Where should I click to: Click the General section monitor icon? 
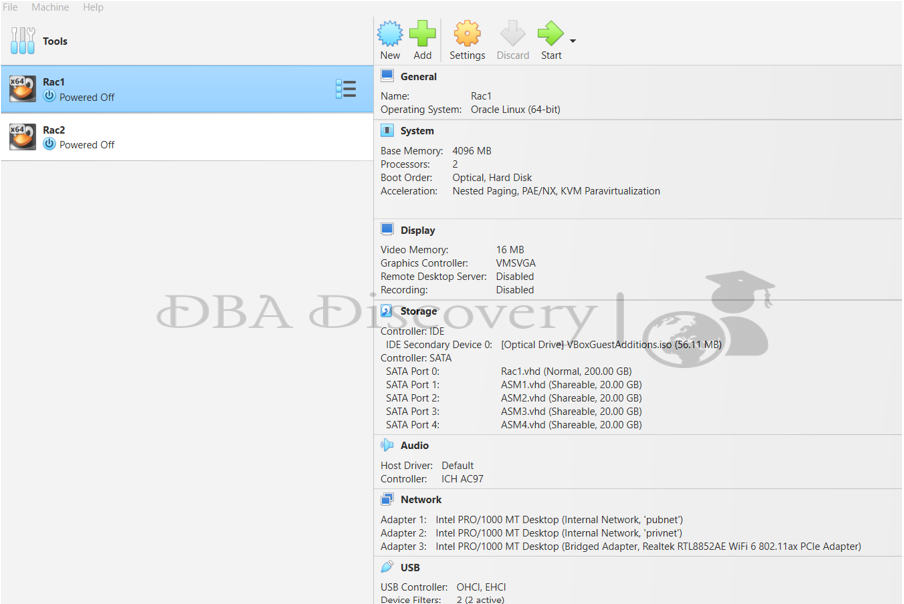pos(387,76)
